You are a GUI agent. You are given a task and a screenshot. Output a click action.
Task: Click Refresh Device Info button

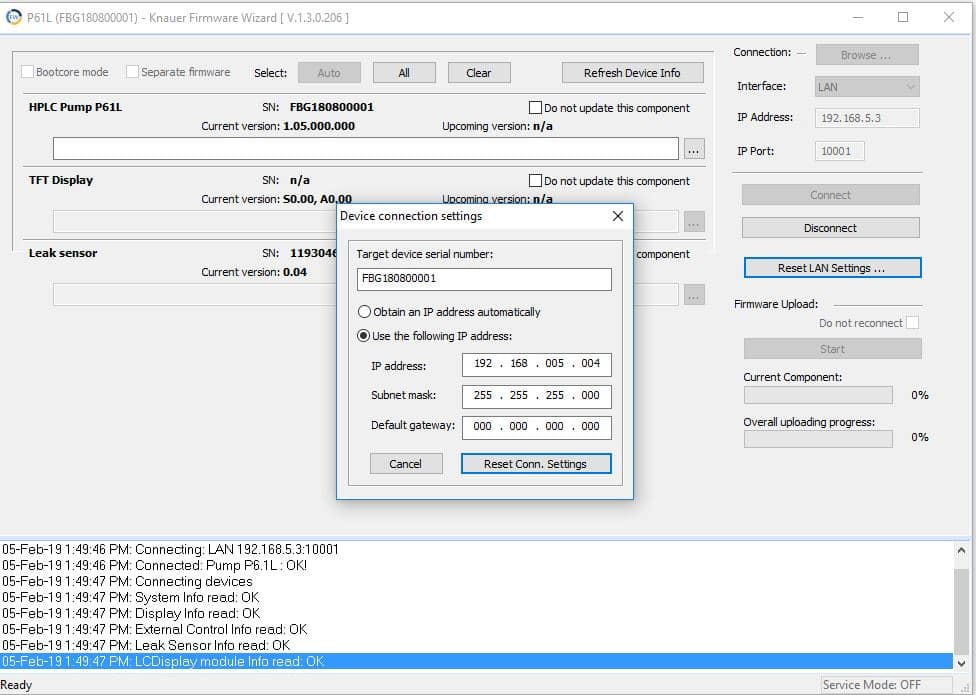632,73
